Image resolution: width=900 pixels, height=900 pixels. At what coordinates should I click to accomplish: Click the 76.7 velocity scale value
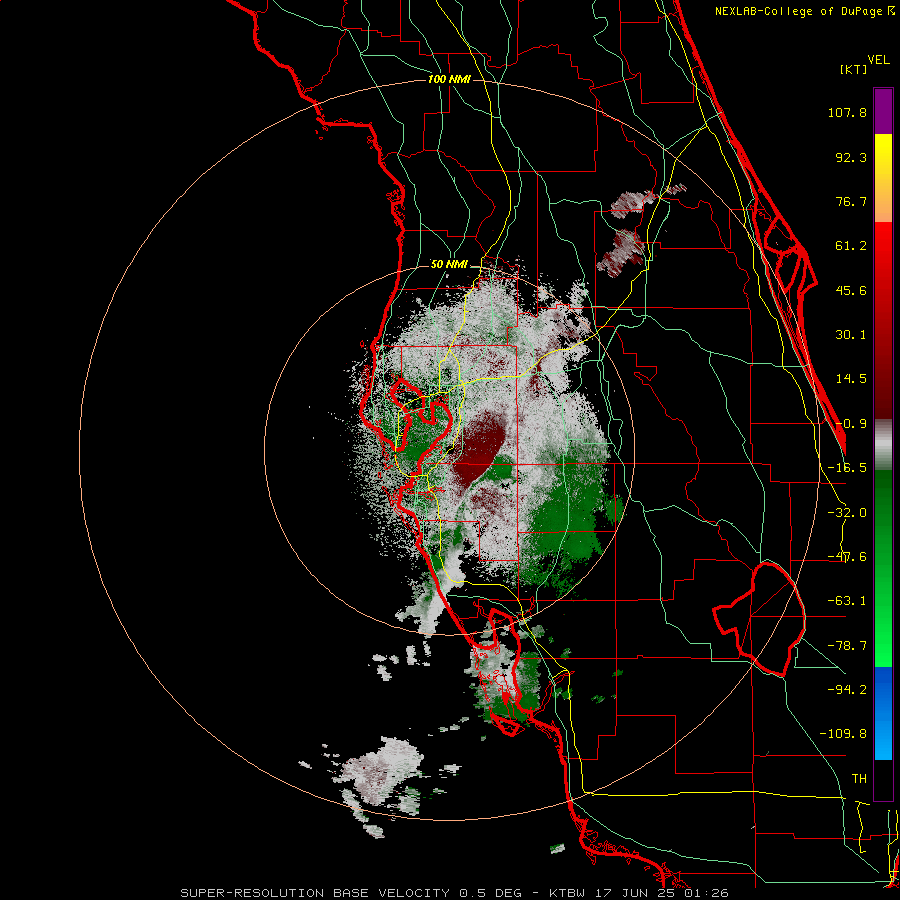pyautogui.click(x=851, y=201)
